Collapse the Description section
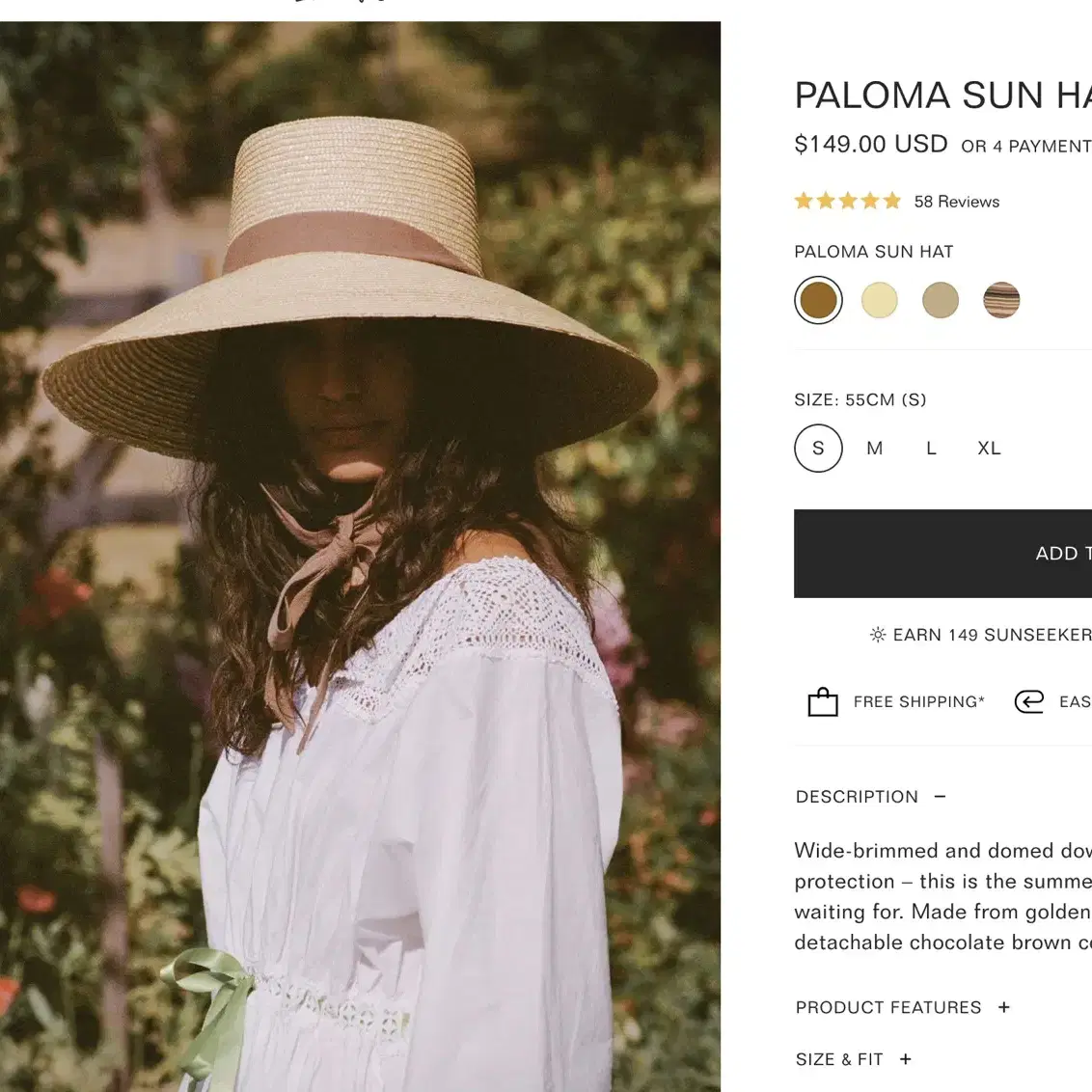The width and height of the screenshot is (1092, 1092). click(x=870, y=796)
